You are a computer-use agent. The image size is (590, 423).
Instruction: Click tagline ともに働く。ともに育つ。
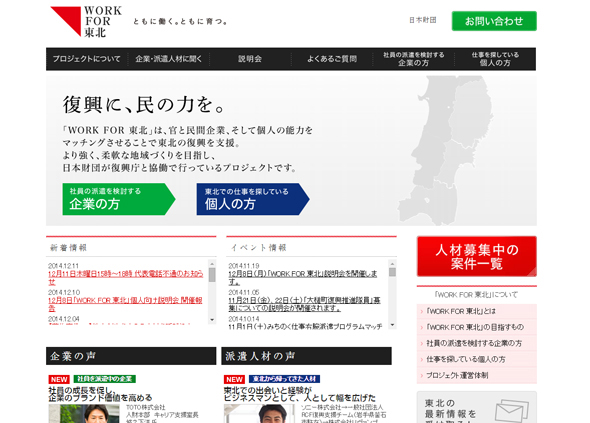180,21
